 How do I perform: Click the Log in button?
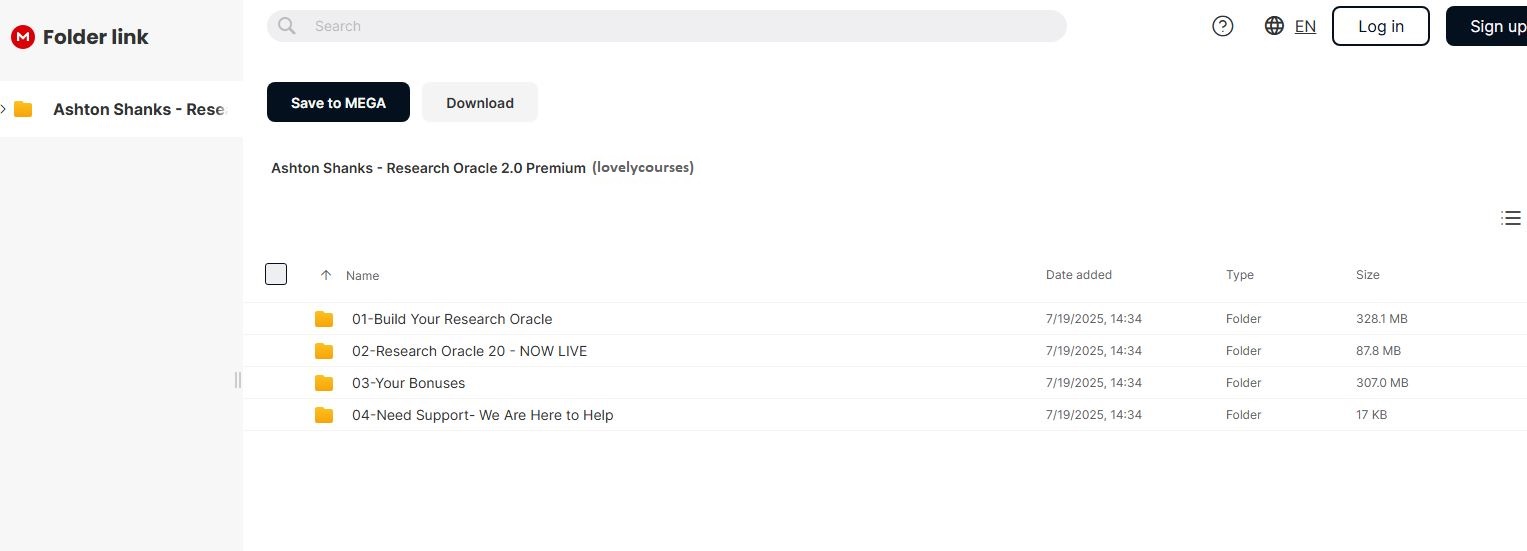point(1380,26)
